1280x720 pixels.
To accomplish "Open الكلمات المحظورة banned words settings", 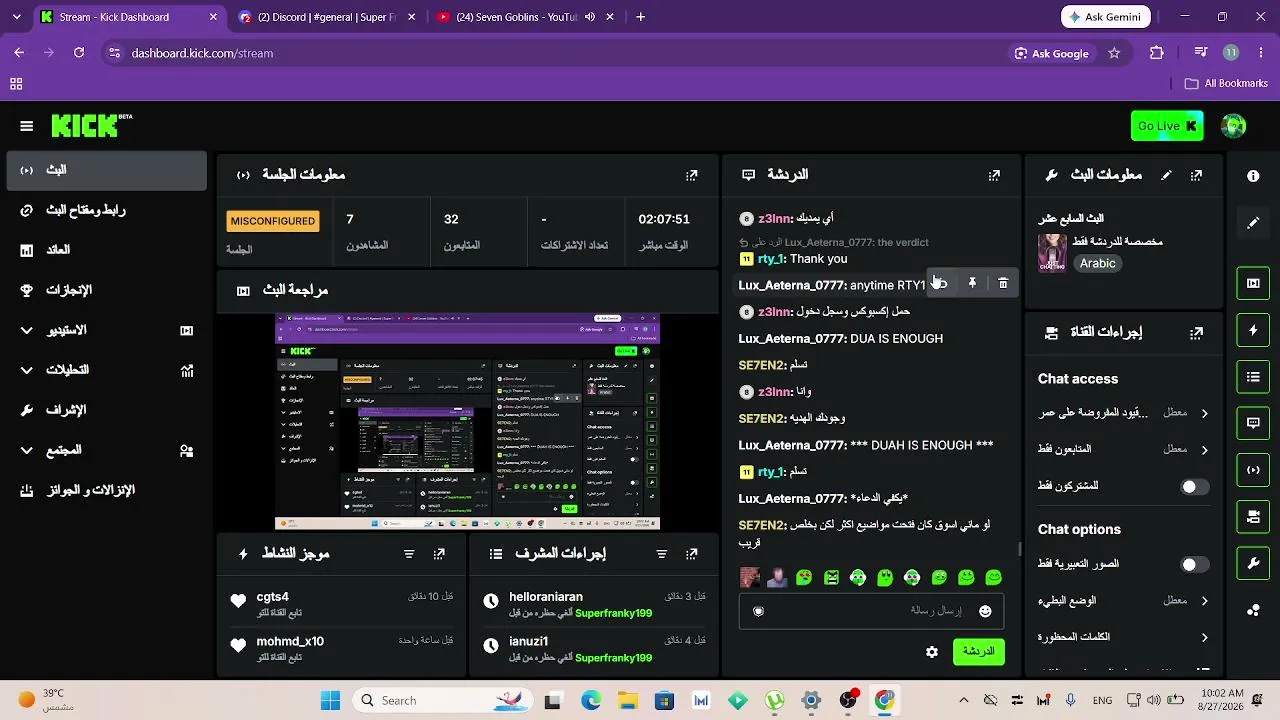I will pyautogui.click(x=1124, y=637).
